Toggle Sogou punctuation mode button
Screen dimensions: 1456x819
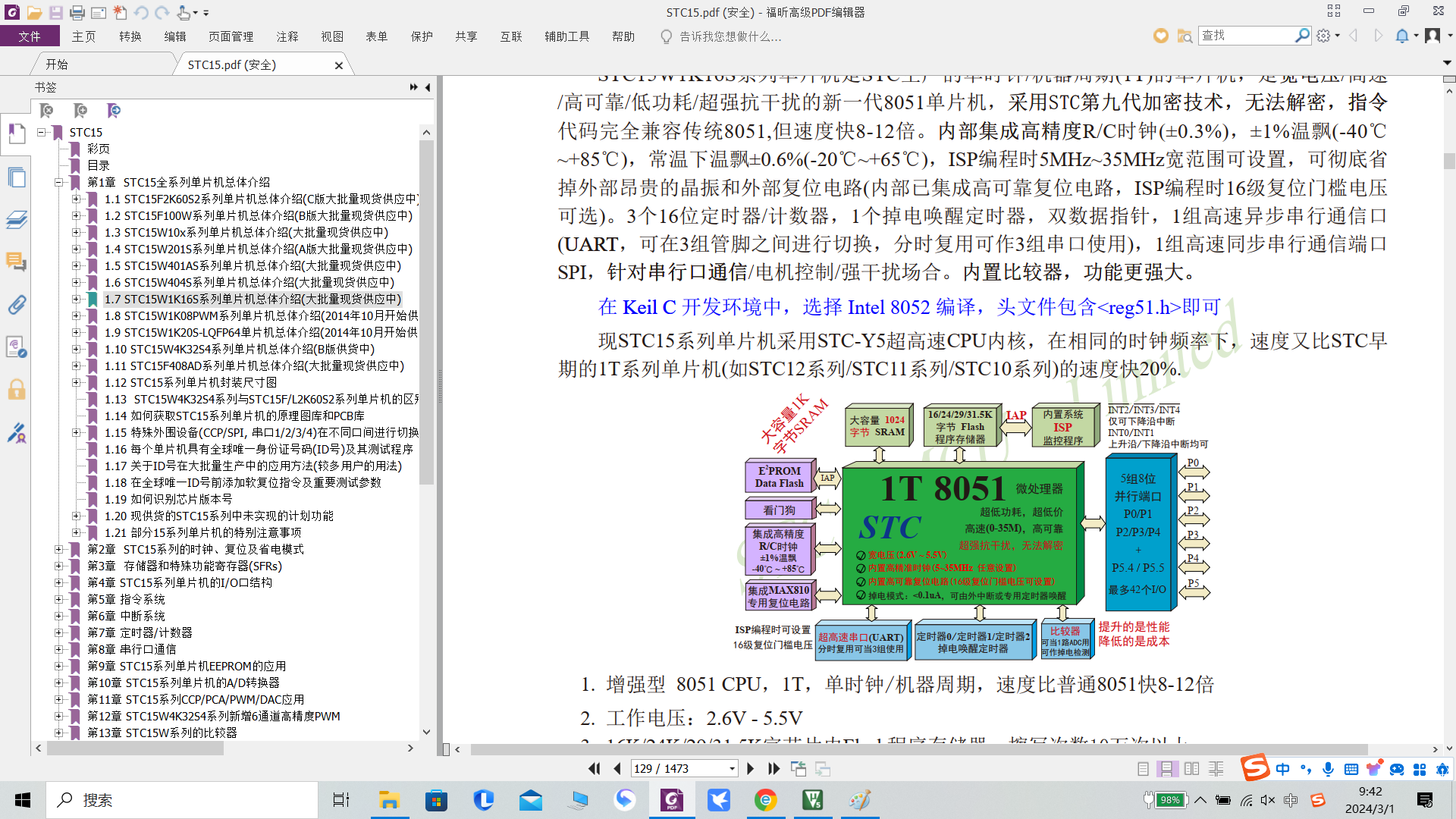point(1305,769)
